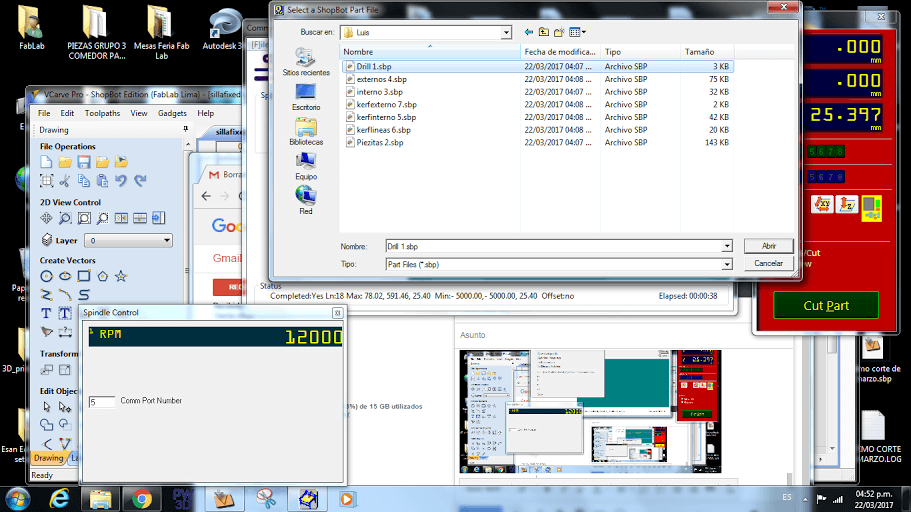The image size is (911, 512).
Task: Go back with the file dialog back arrow
Action: coord(528,32)
